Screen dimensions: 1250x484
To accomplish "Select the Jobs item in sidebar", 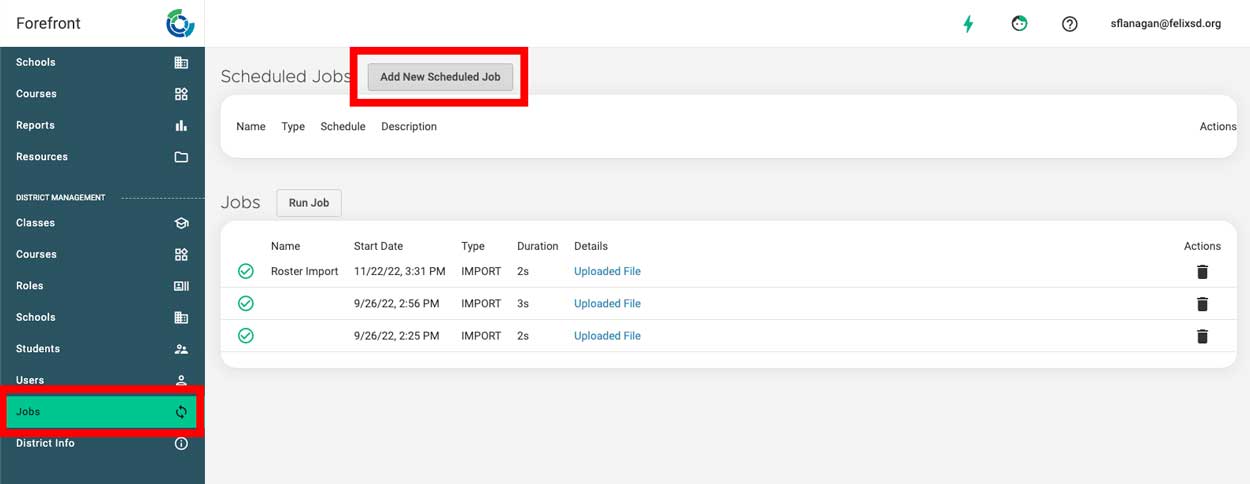I will pos(101,412).
